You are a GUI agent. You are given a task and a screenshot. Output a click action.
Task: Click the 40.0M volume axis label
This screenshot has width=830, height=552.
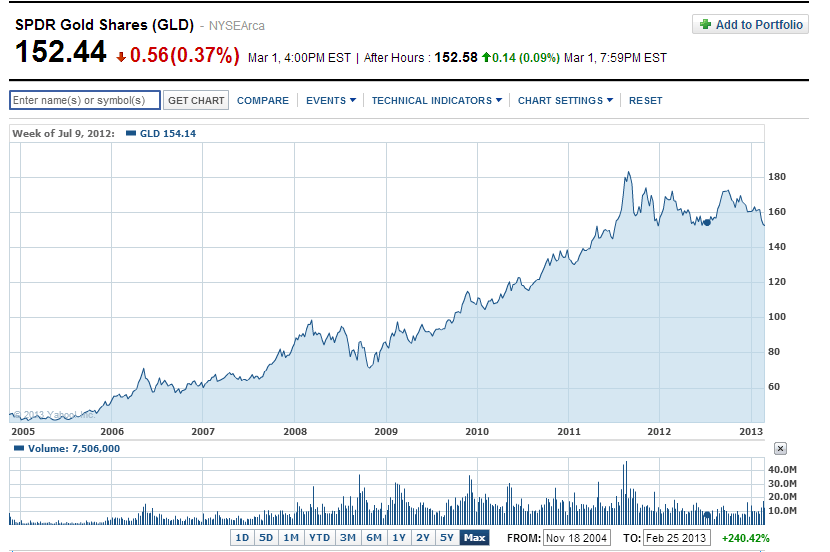782,469
